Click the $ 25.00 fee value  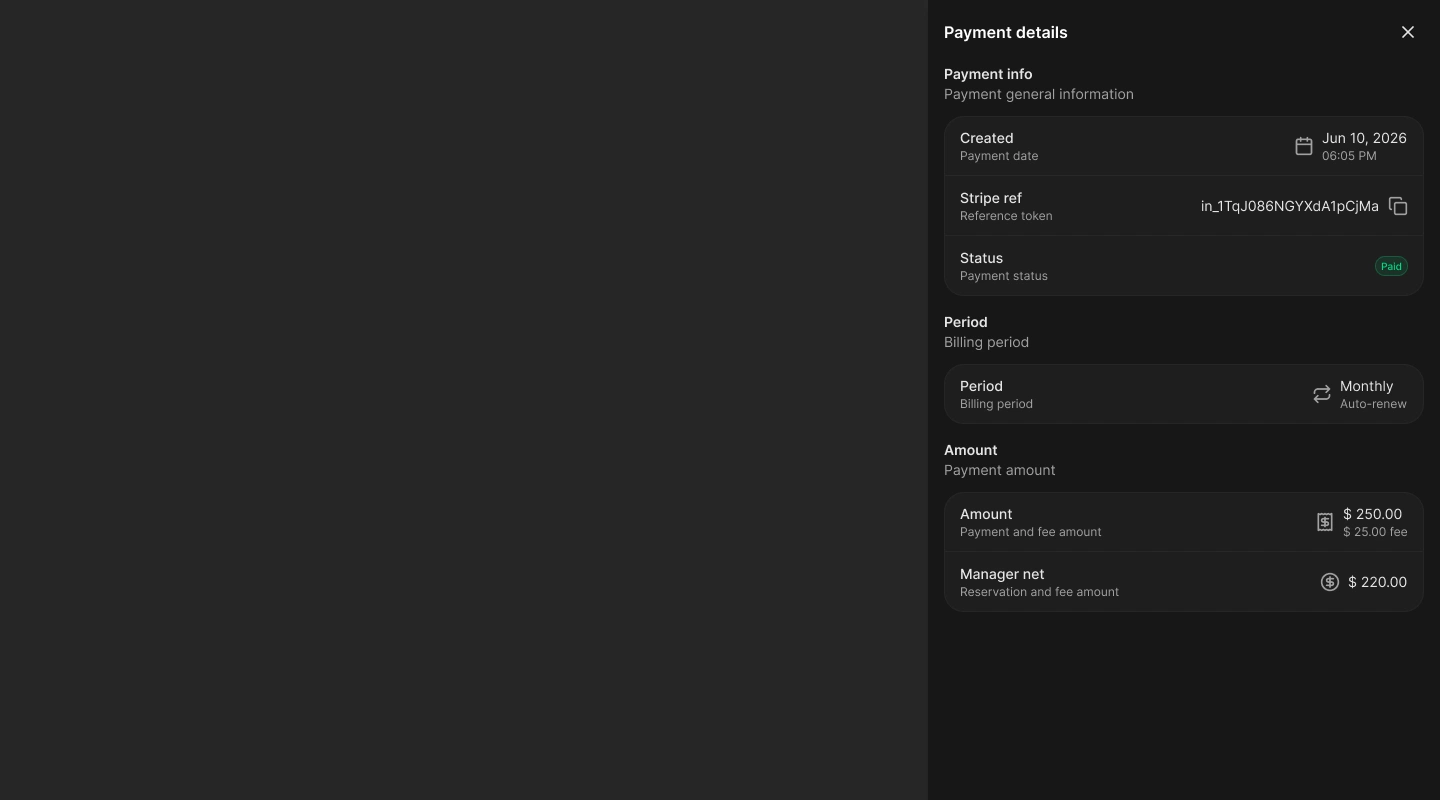coord(1375,532)
